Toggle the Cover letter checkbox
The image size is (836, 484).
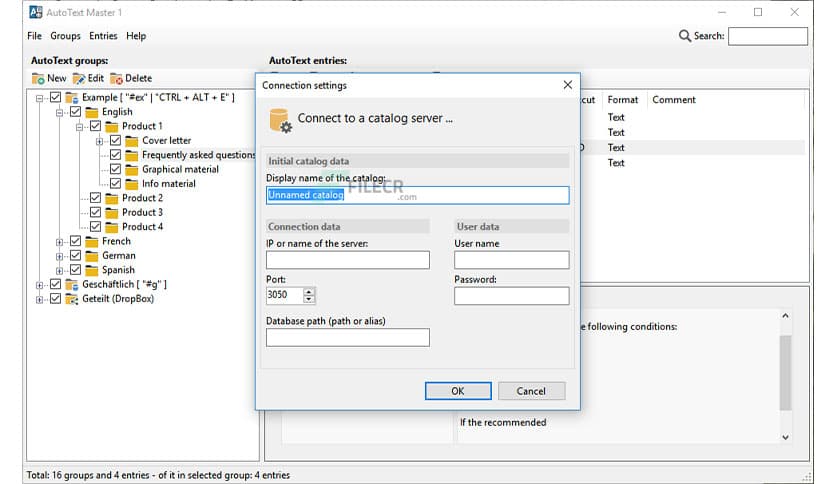[116, 140]
